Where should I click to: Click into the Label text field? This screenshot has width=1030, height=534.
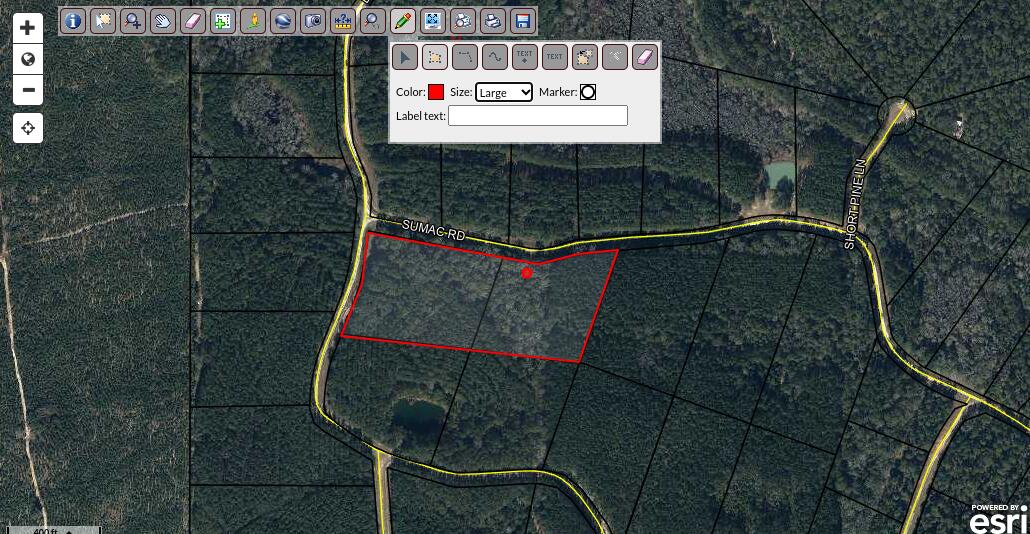[538, 116]
